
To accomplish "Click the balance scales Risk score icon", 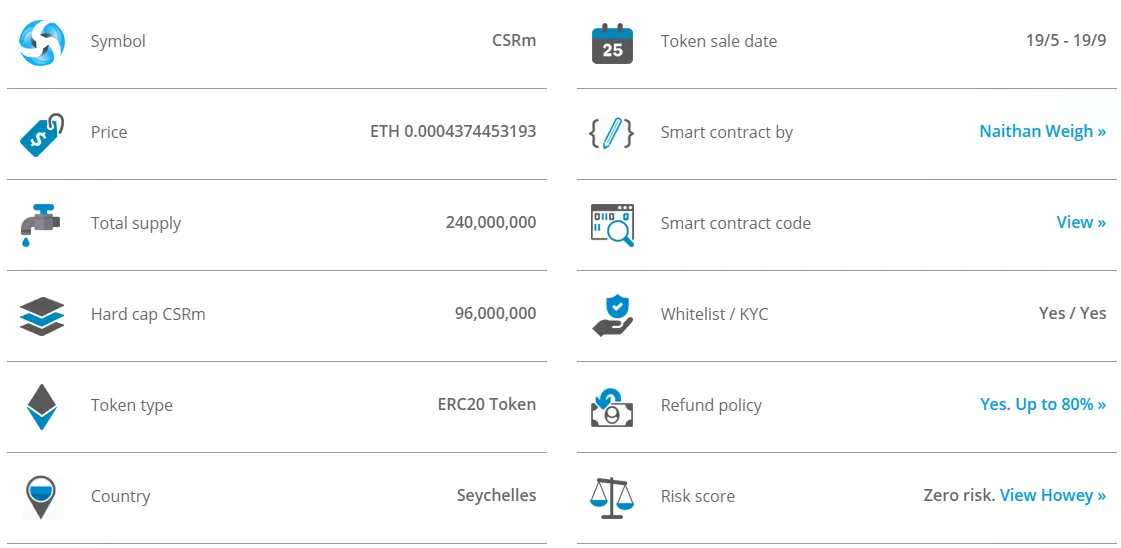I will click(612, 497).
